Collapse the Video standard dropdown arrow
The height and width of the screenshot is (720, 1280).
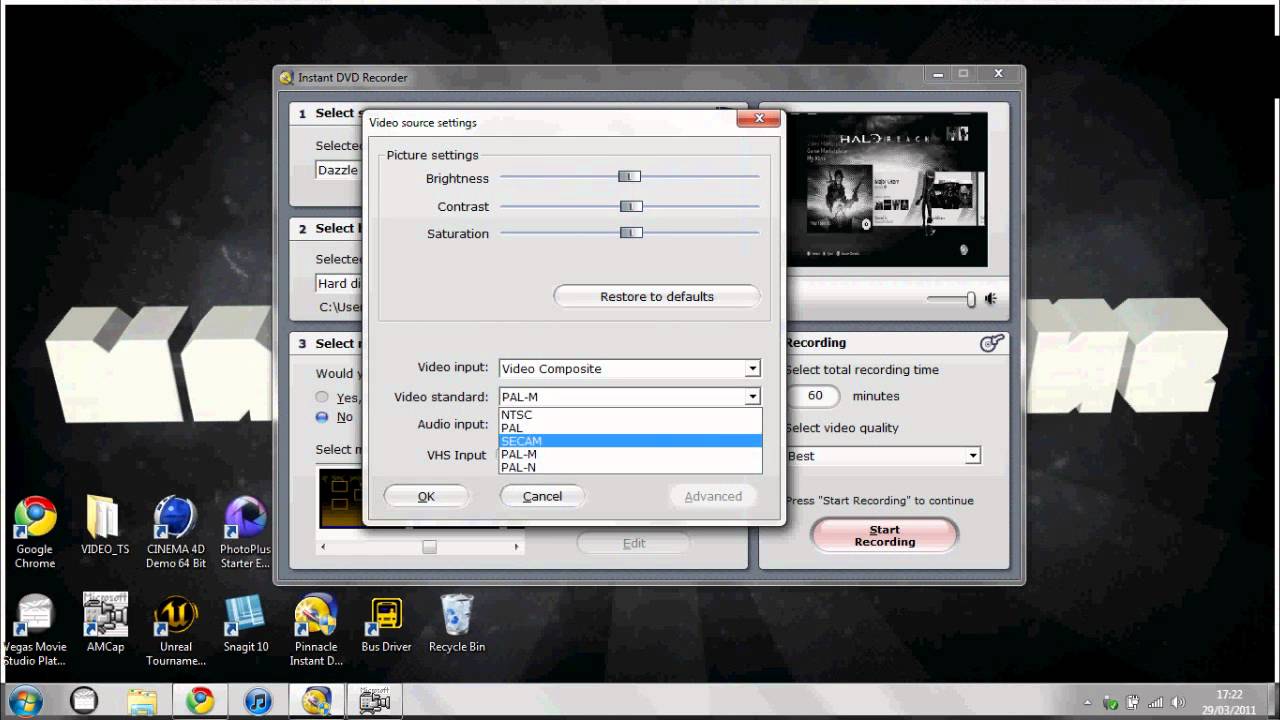[753, 397]
